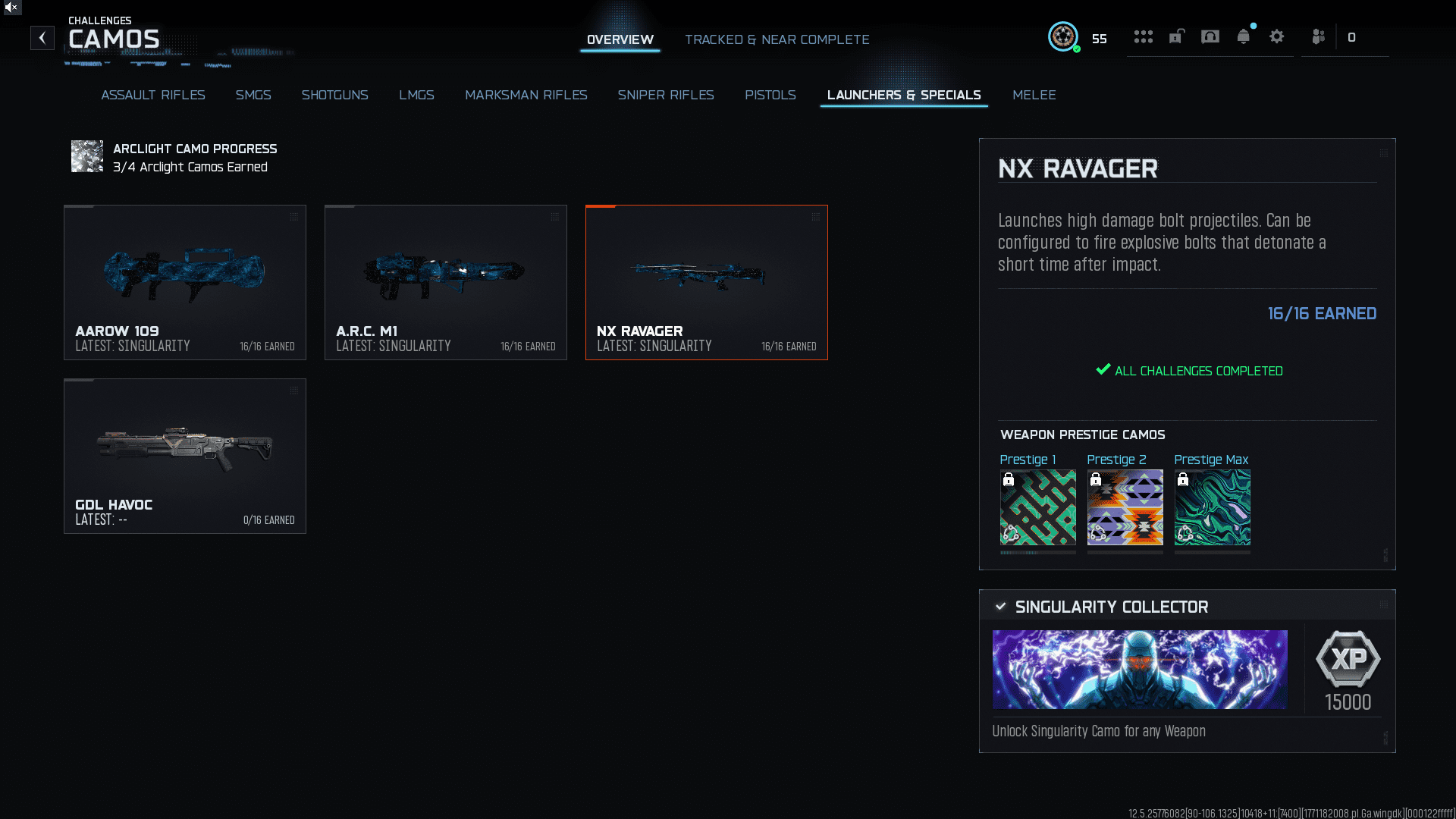Select the Prestige 1 camo swatch
The image size is (1456, 819).
(x=1037, y=507)
